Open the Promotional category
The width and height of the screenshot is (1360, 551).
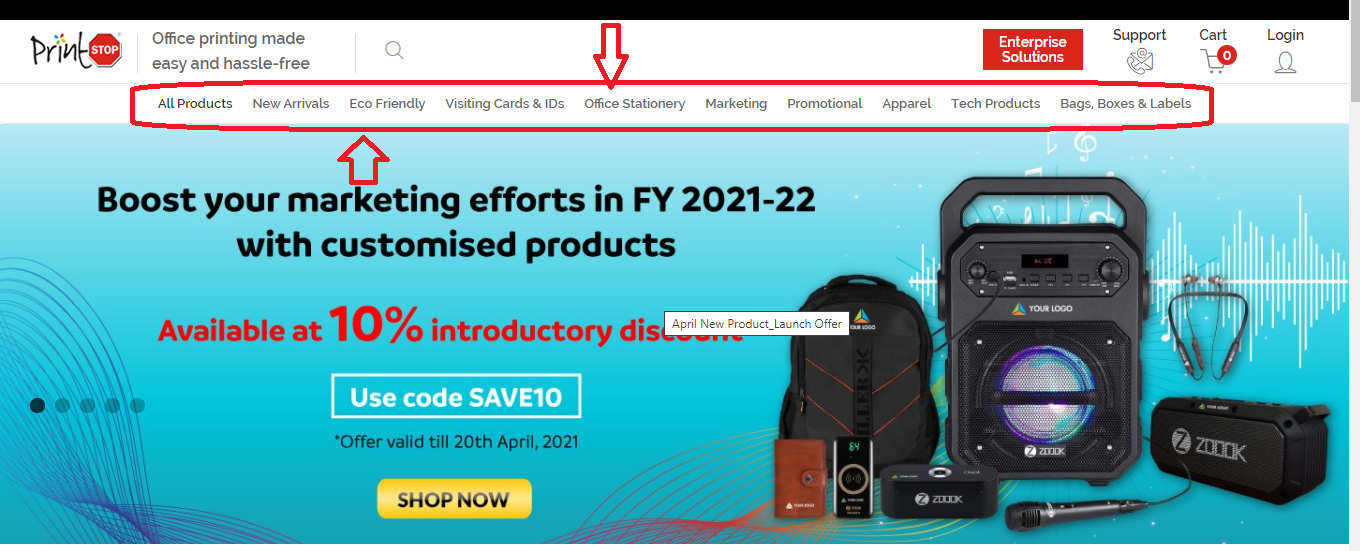(825, 103)
